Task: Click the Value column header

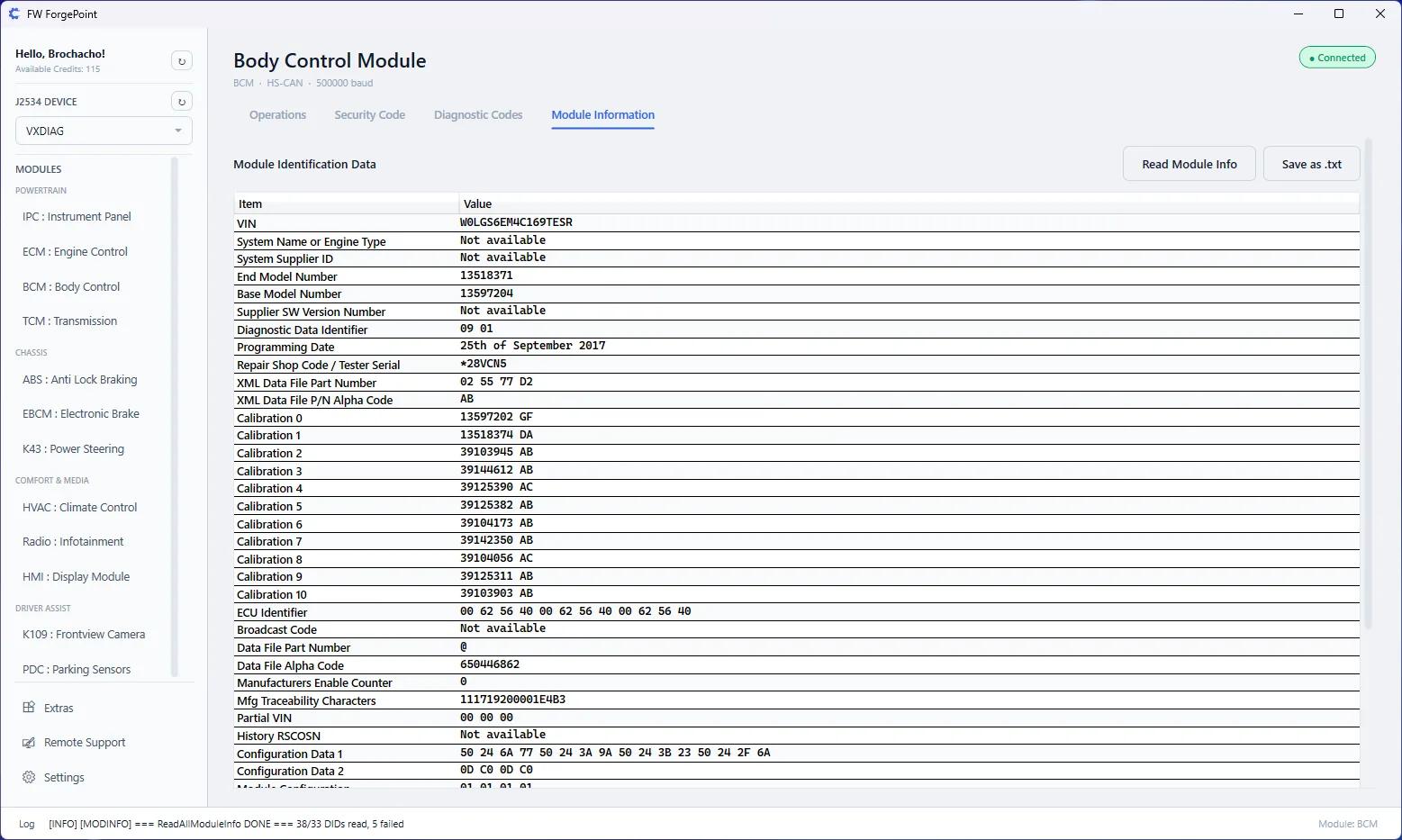Action: click(x=909, y=204)
